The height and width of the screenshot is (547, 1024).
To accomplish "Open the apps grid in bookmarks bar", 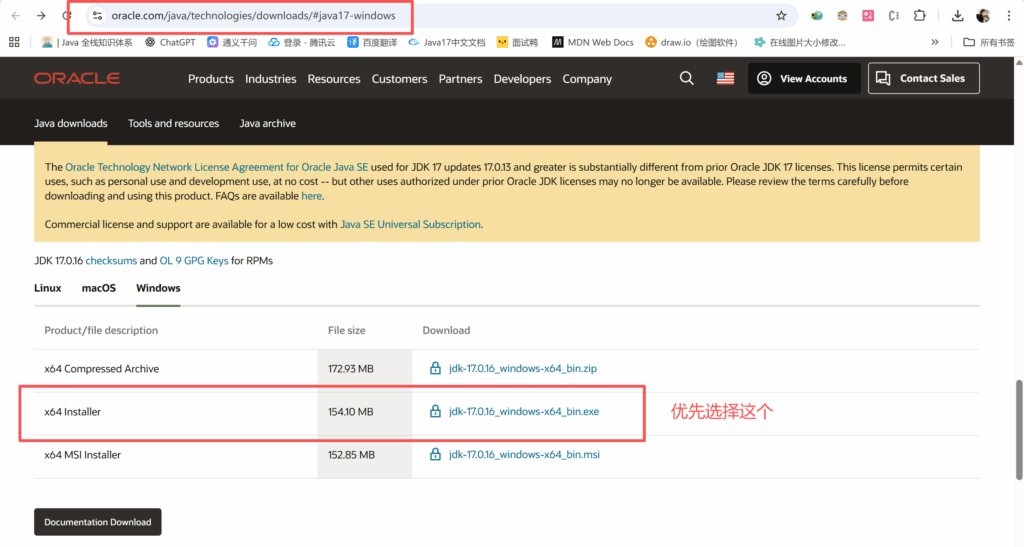I will [x=14, y=42].
